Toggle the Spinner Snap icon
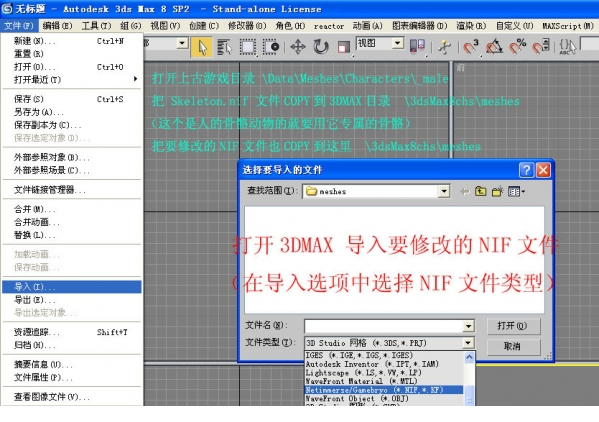The width and height of the screenshot is (599, 422). tap(541, 47)
